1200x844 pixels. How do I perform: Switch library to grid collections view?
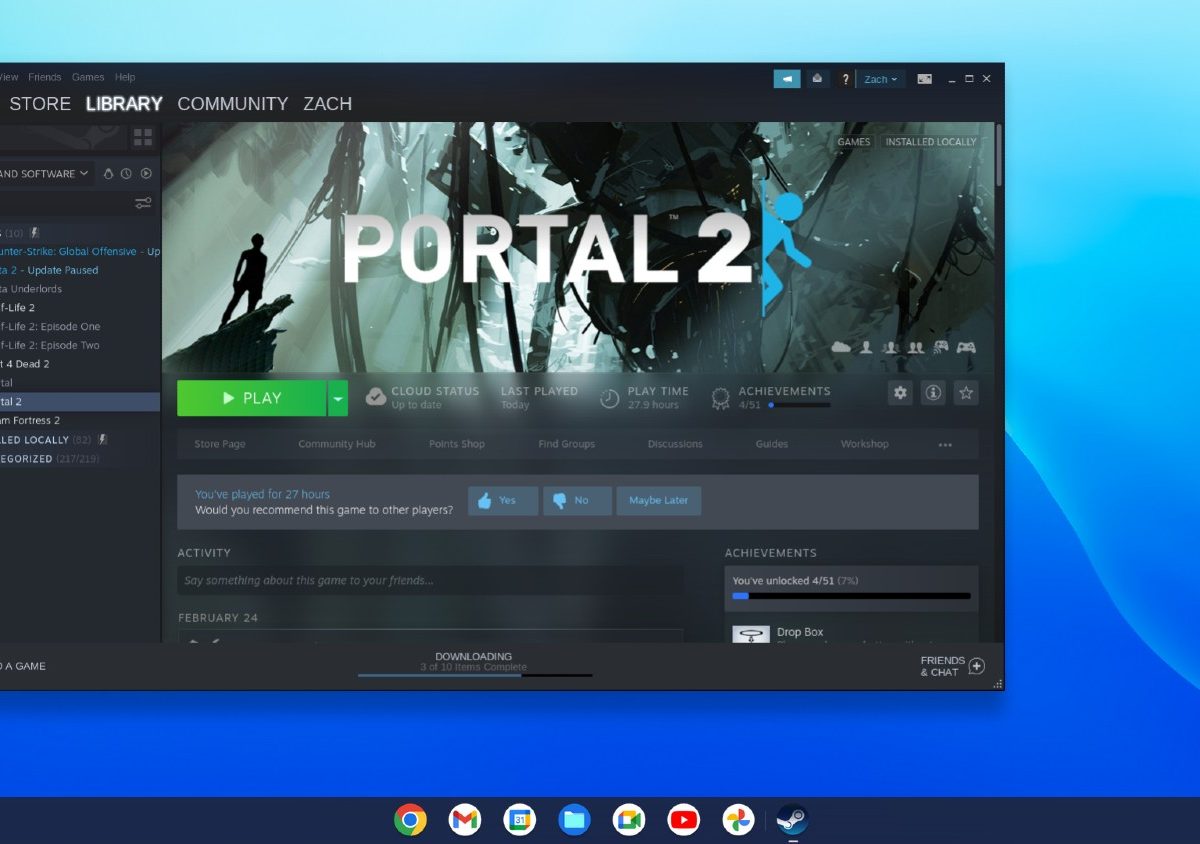pyautogui.click(x=143, y=137)
